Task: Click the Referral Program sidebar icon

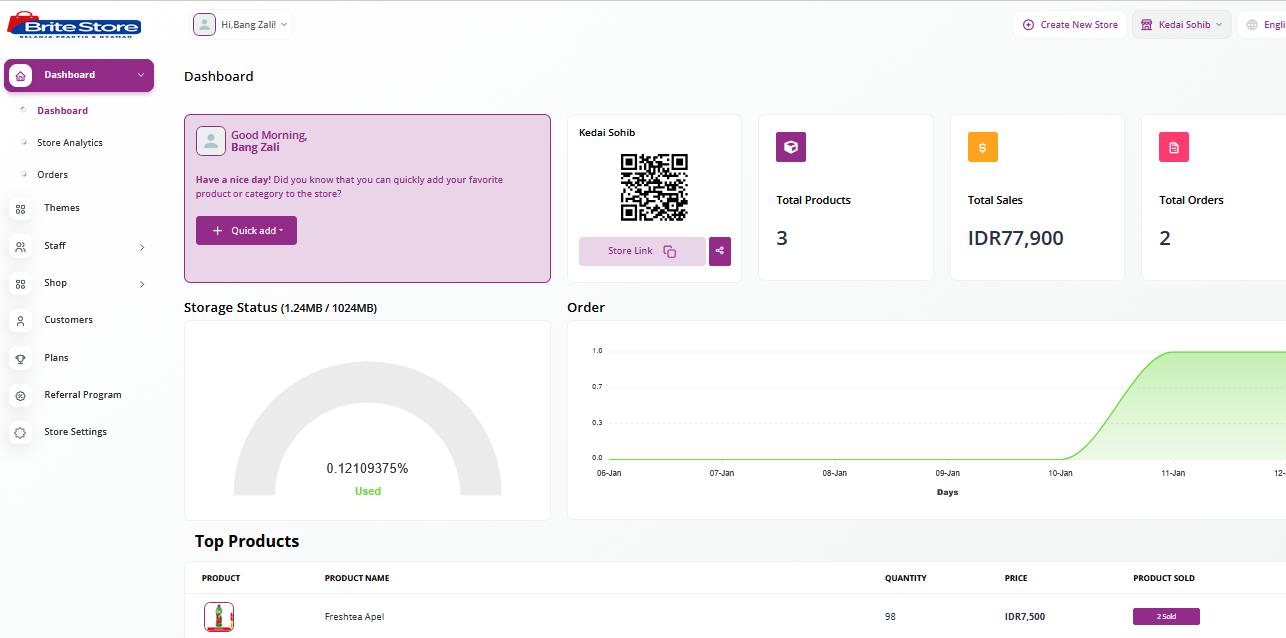Action: 20,395
